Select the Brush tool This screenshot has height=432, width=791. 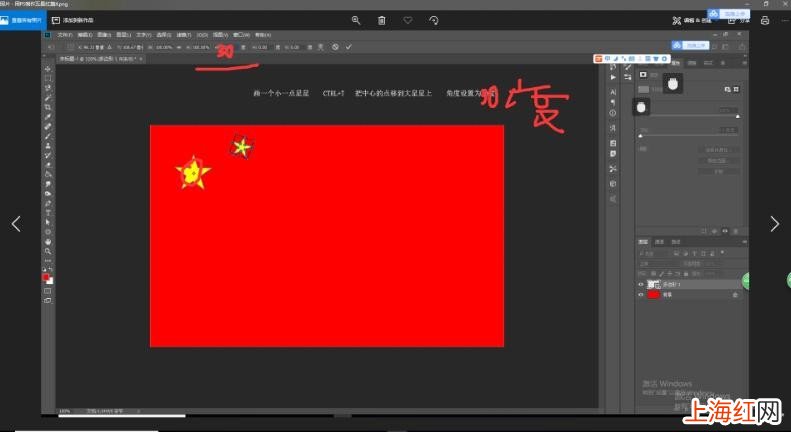[x=48, y=136]
